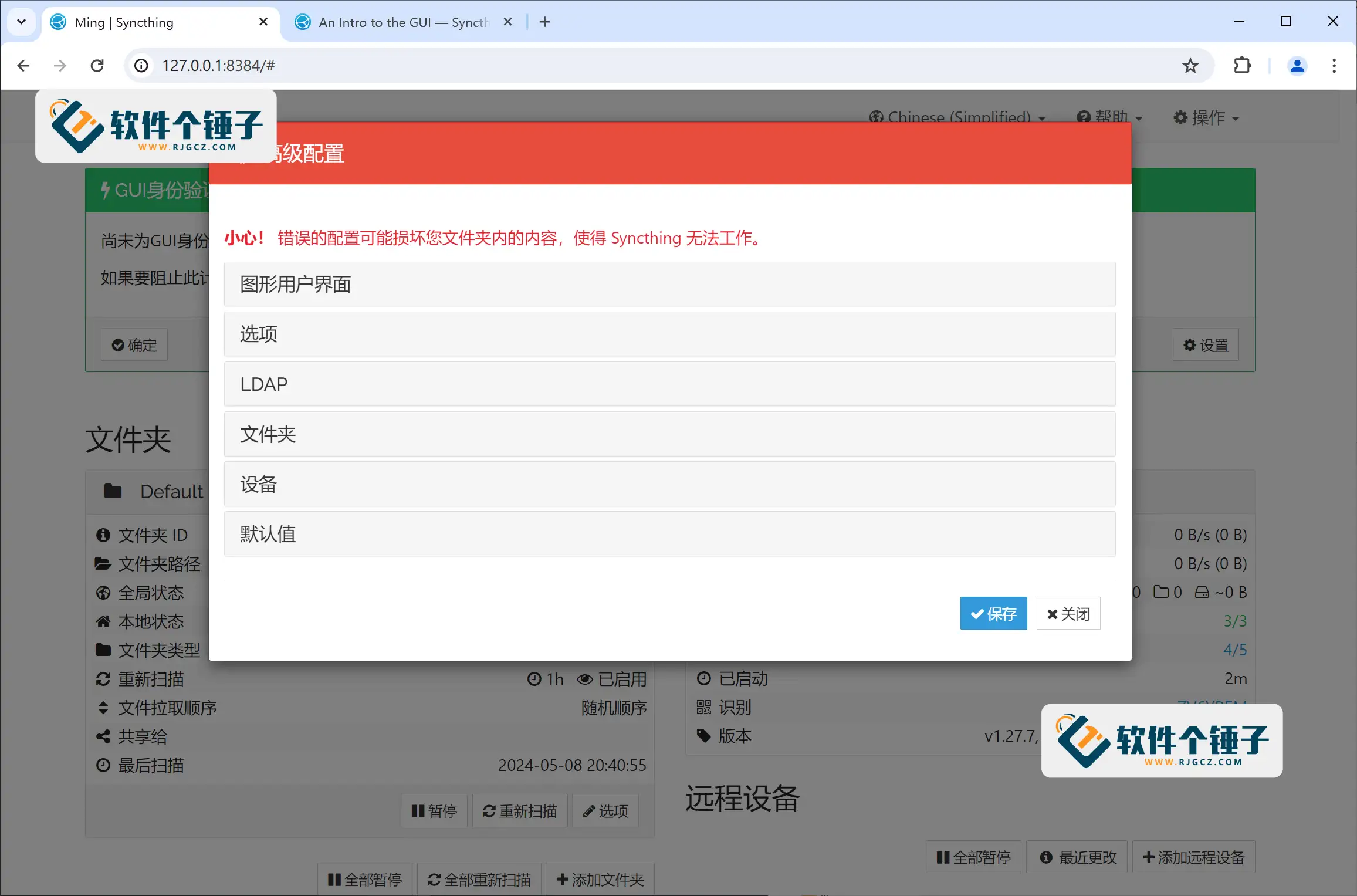This screenshot has width=1357, height=896.
Task: Click the 3/3 listeners value
Action: tap(1235, 621)
